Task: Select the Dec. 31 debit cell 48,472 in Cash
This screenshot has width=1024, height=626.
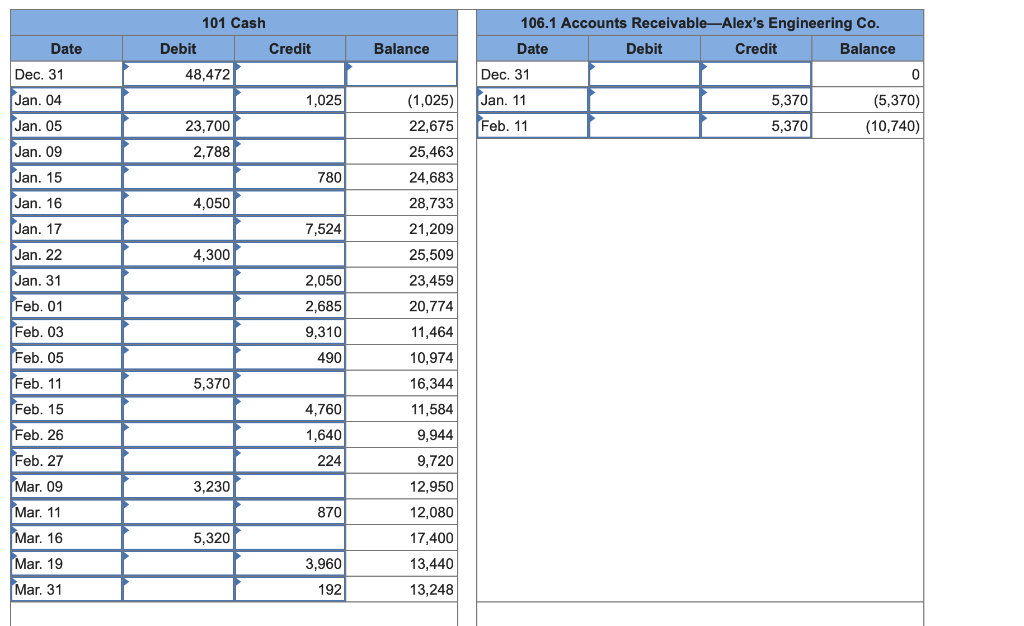Action: click(x=178, y=74)
